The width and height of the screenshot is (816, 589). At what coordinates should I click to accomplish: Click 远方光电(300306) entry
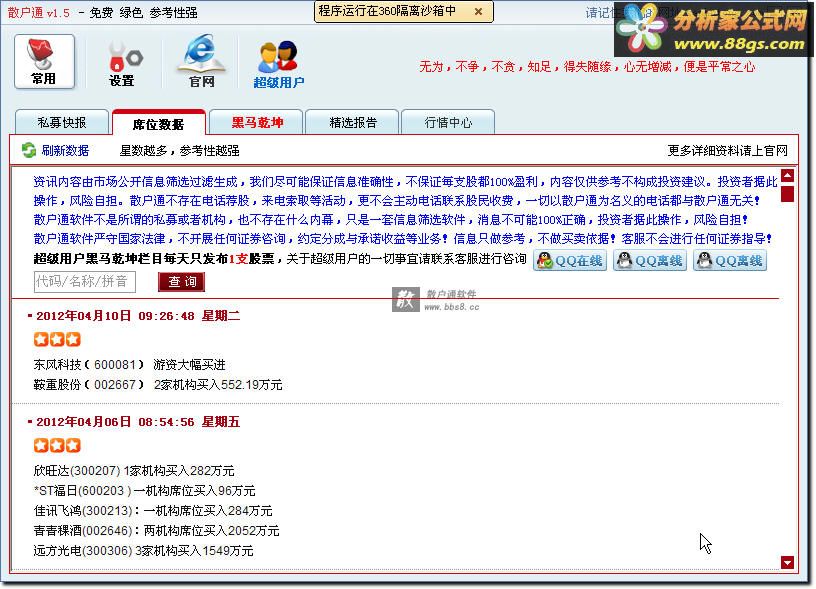(143, 550)
